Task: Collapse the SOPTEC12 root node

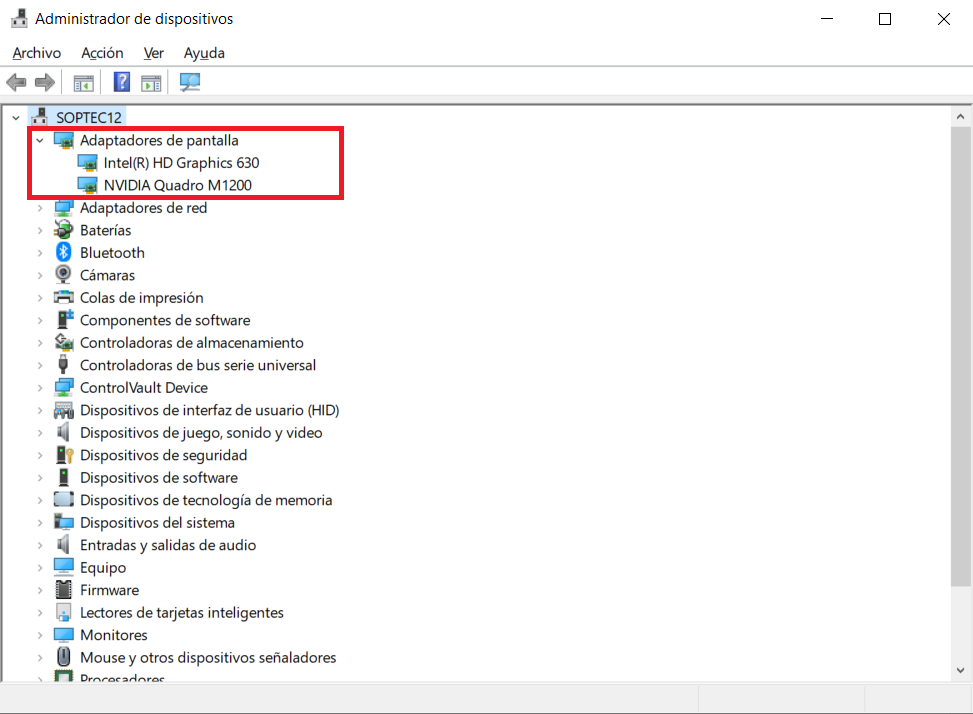Action: (x=16, y=117)
